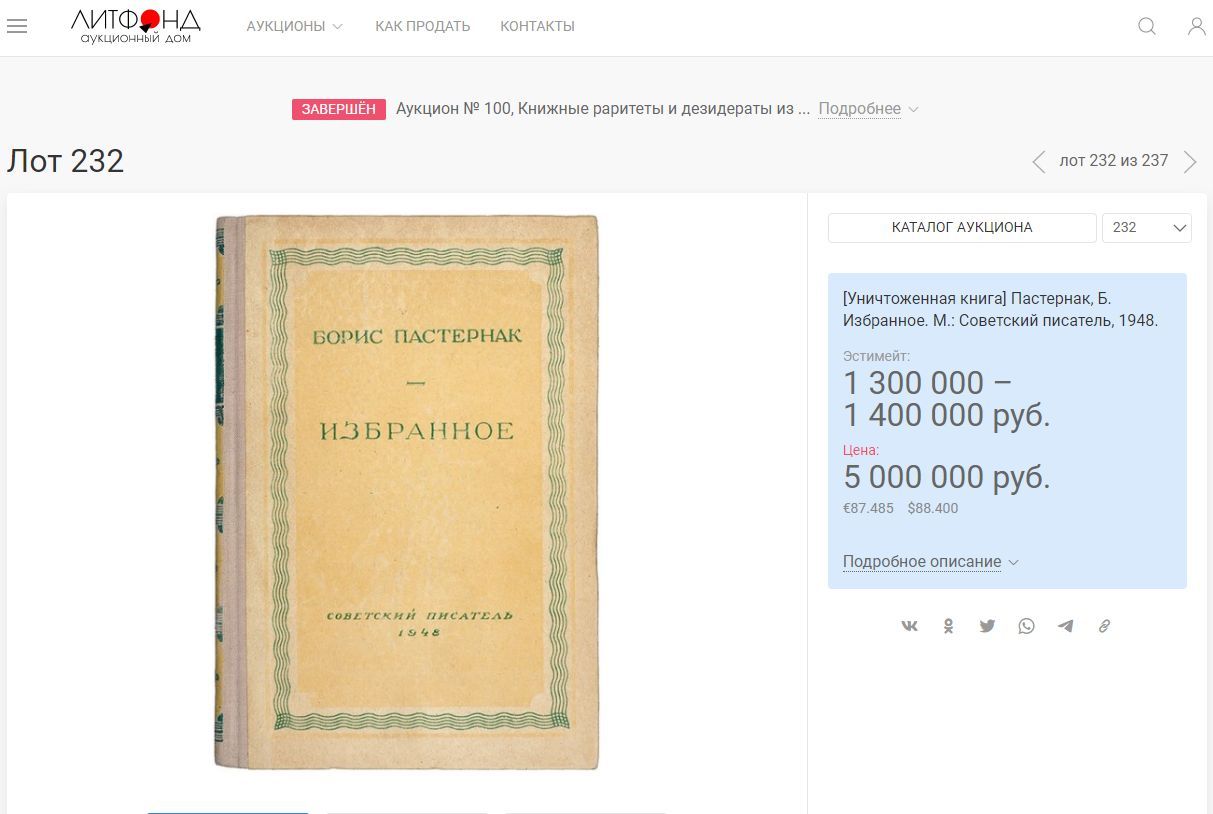Share lot on VK
Screen dimensions: 1213x814
click(909, 626)
